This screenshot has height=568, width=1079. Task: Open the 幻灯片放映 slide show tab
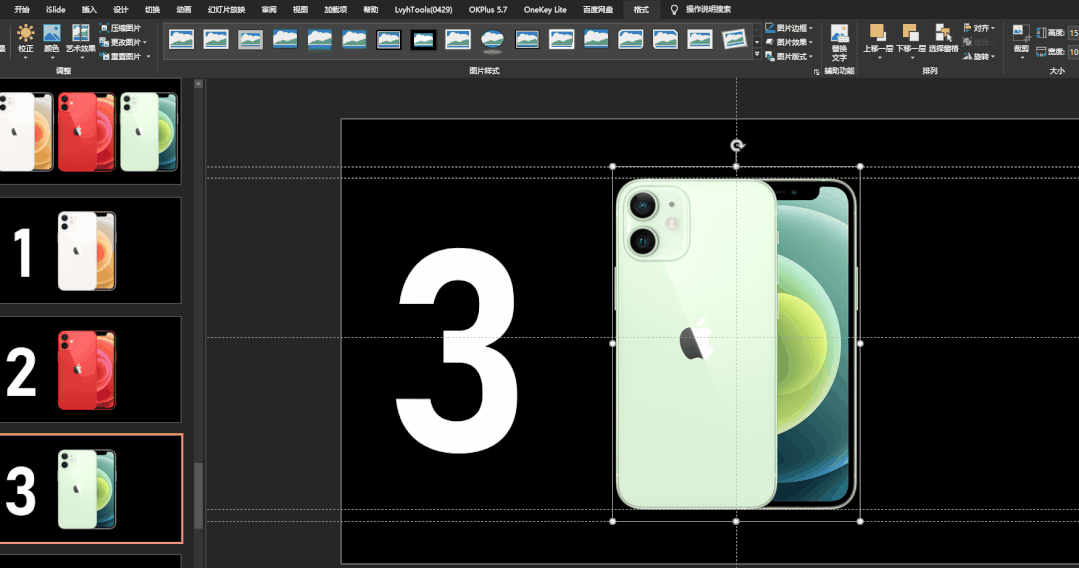226,10
